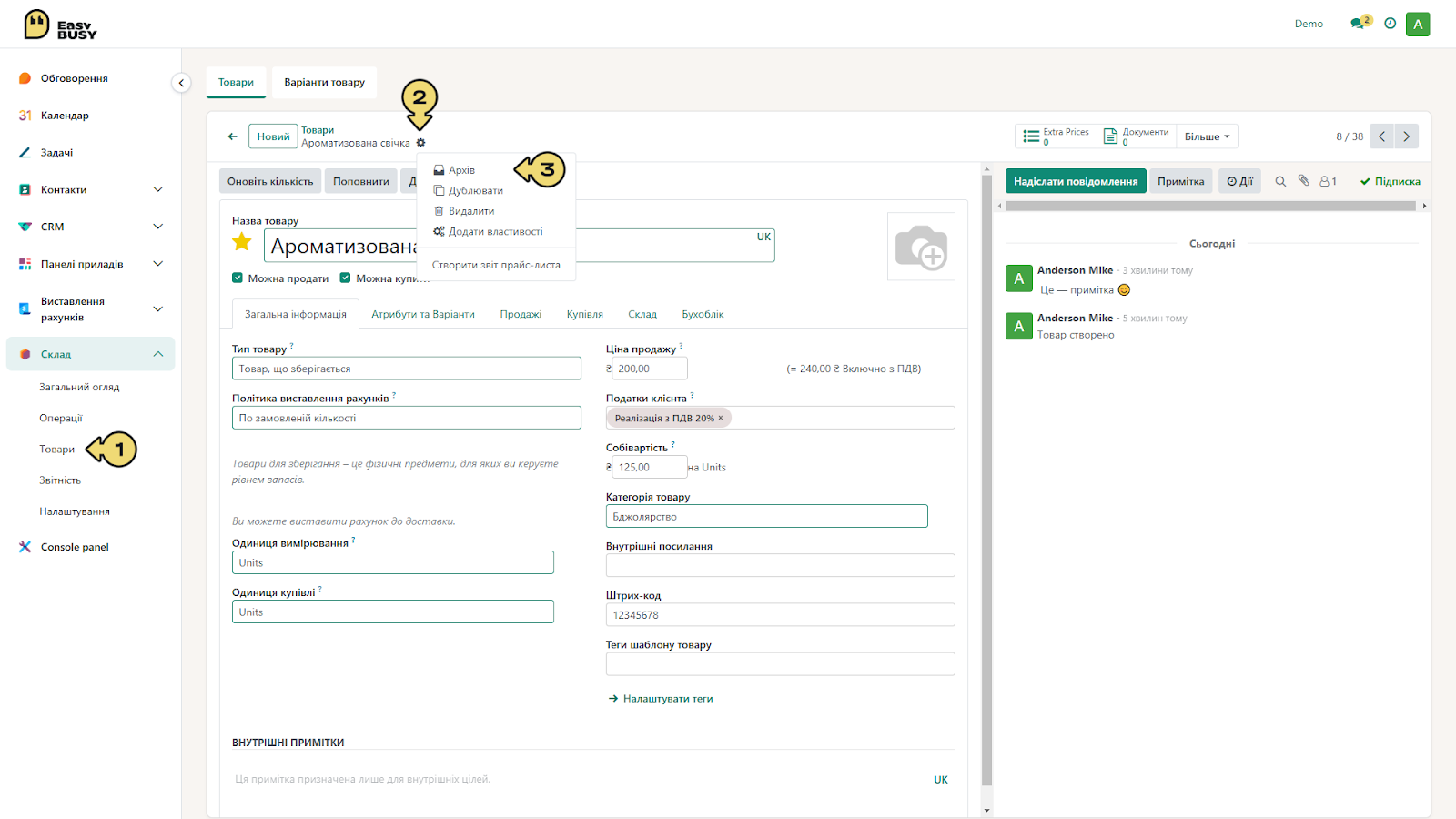This screenshot has width=1456, height=819.
Task: Toggle the Можна продати checkbox
Action: [x=238, y=278]
